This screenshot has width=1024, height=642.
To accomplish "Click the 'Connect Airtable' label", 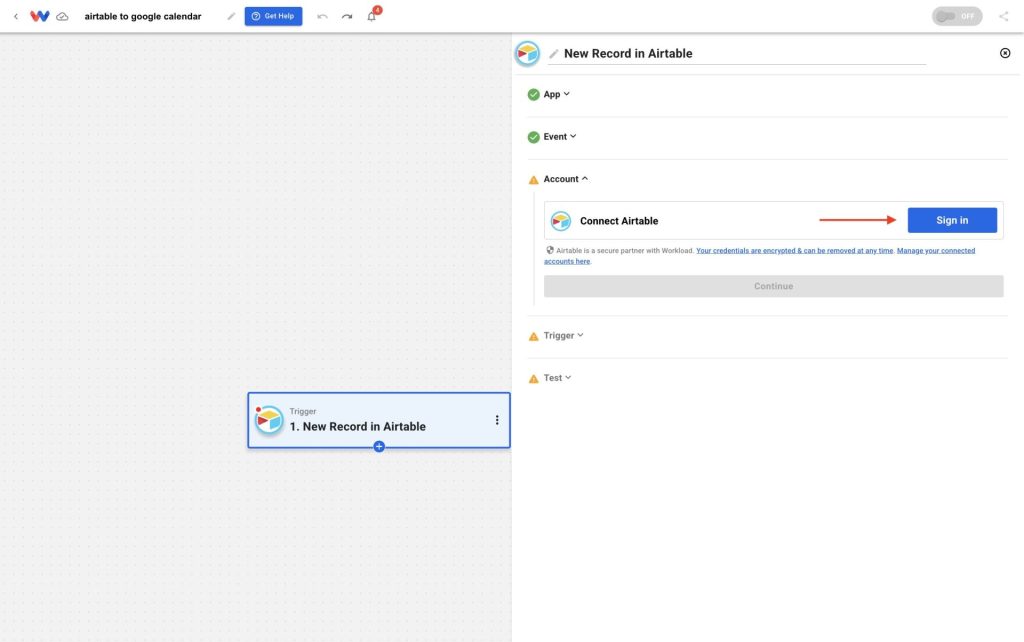I will click(619, 221).
